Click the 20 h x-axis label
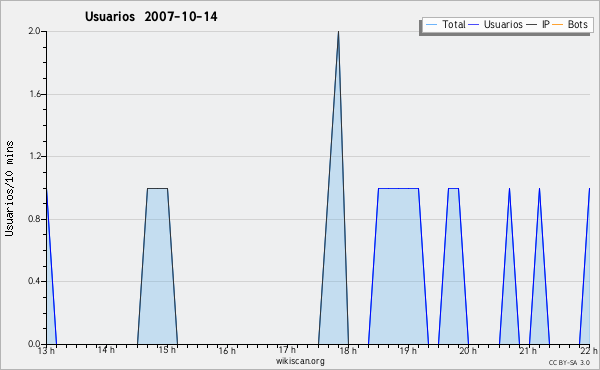This screenshot has width=600, height=370. pos(468,350)
